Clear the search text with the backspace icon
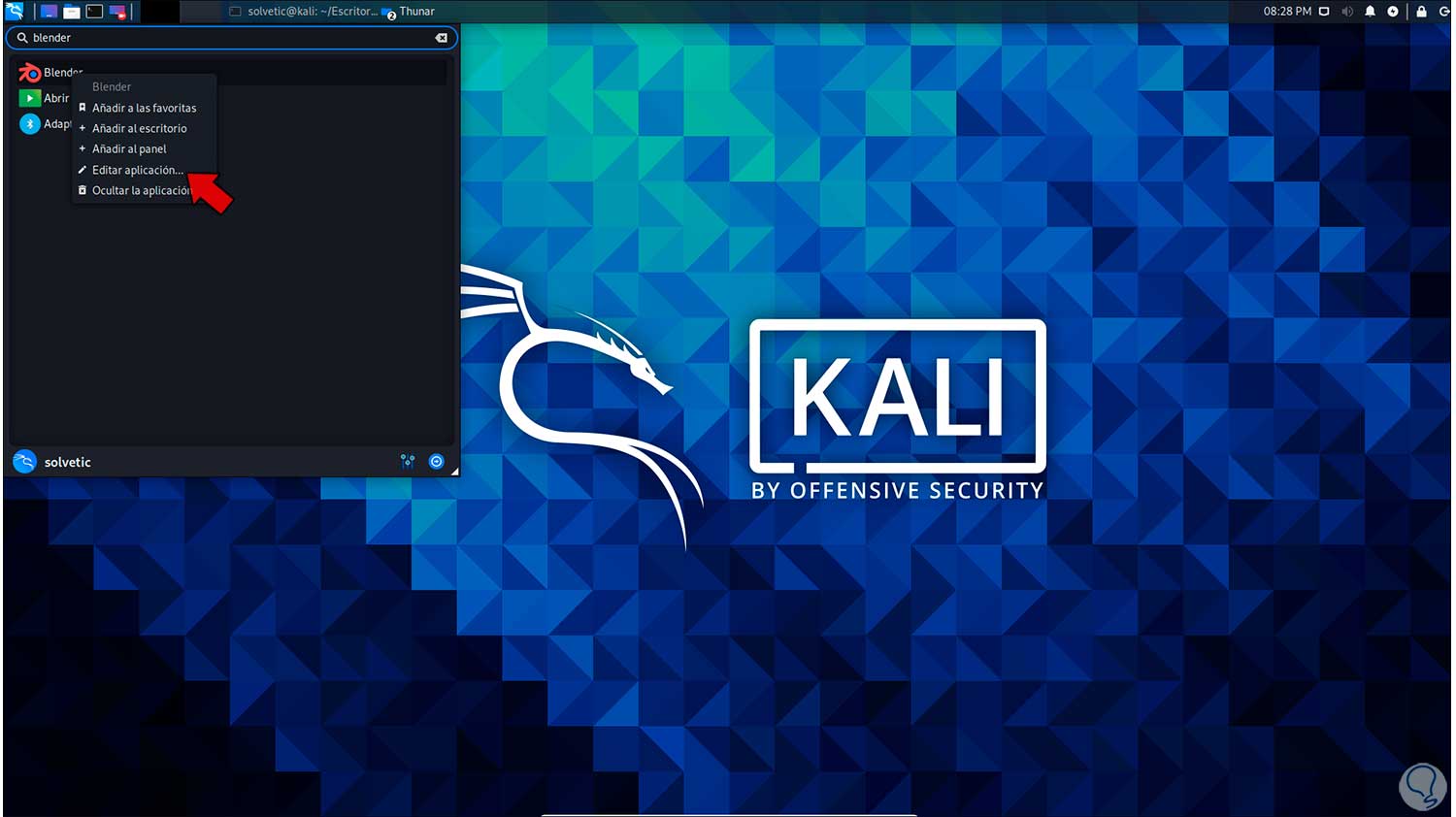Screen dimensions: 1456x817 [442, 38]
